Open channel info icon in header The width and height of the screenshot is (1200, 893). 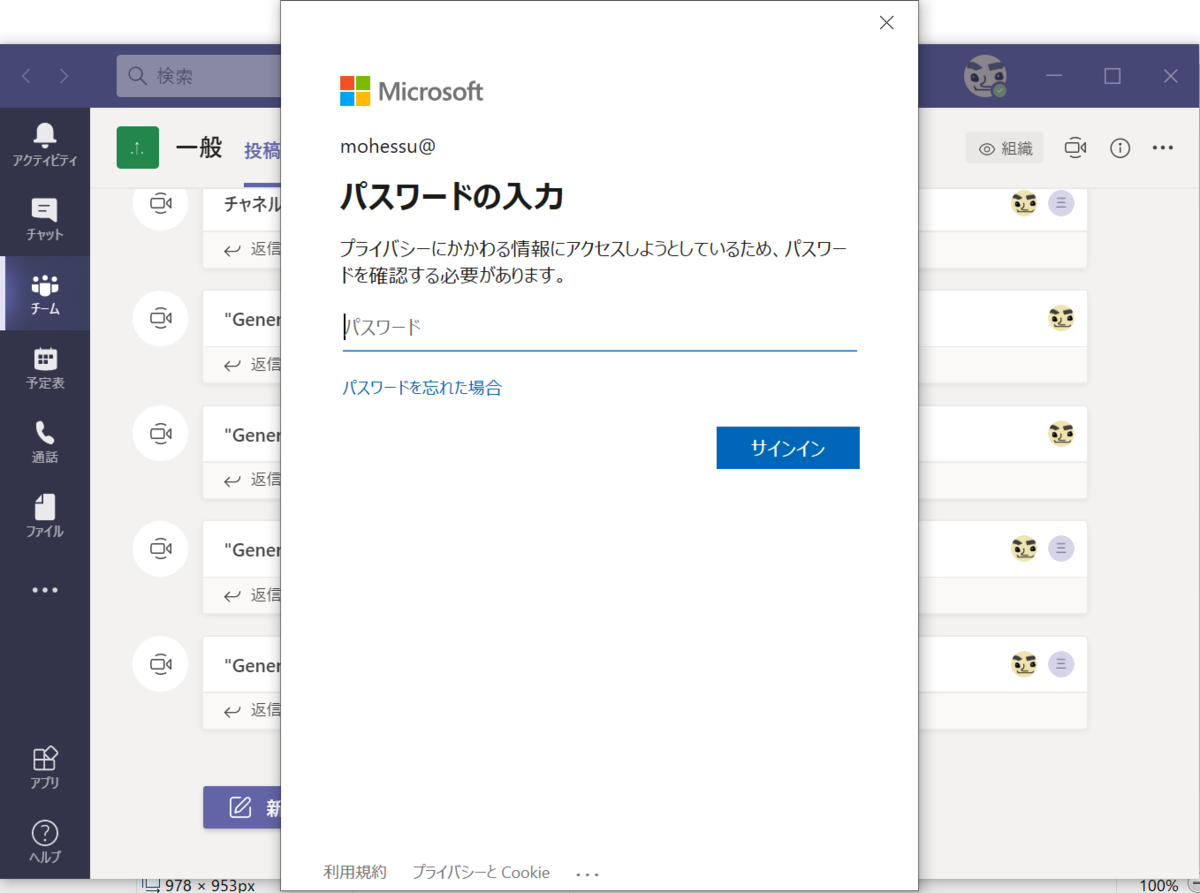click(x=1120, y=148)
